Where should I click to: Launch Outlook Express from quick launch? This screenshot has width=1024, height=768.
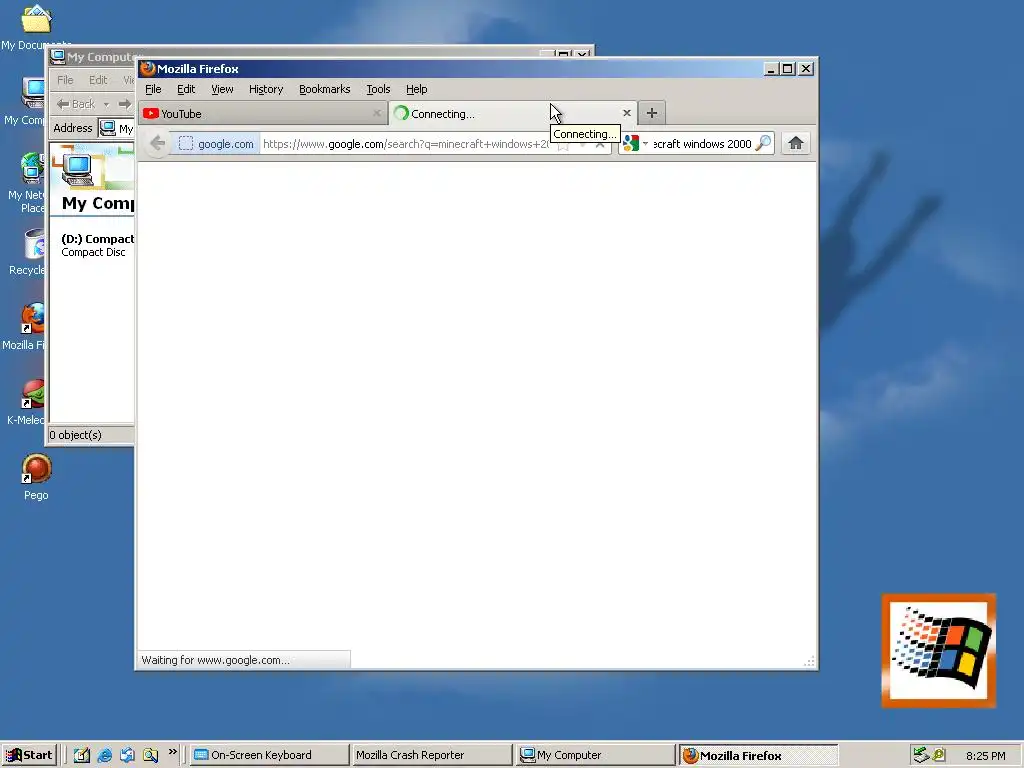tap(127, 755)
